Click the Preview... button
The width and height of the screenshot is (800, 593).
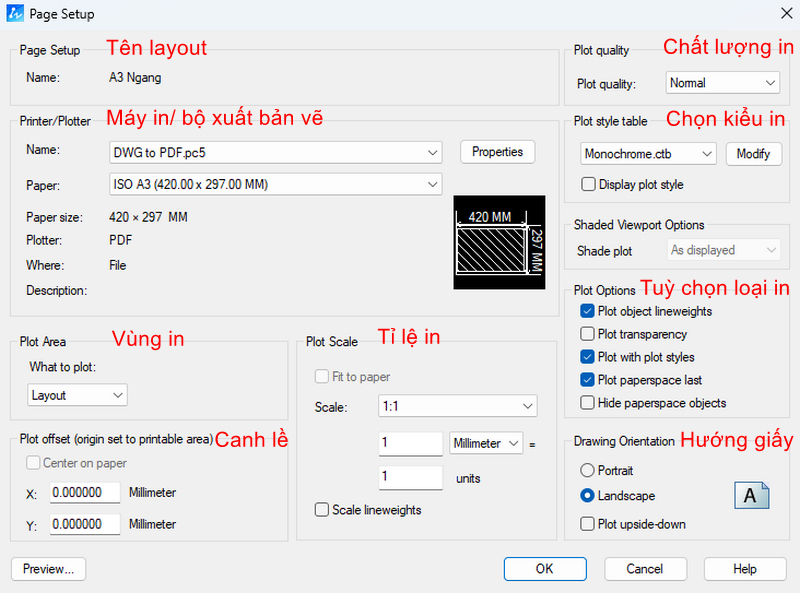pos(48,569)
